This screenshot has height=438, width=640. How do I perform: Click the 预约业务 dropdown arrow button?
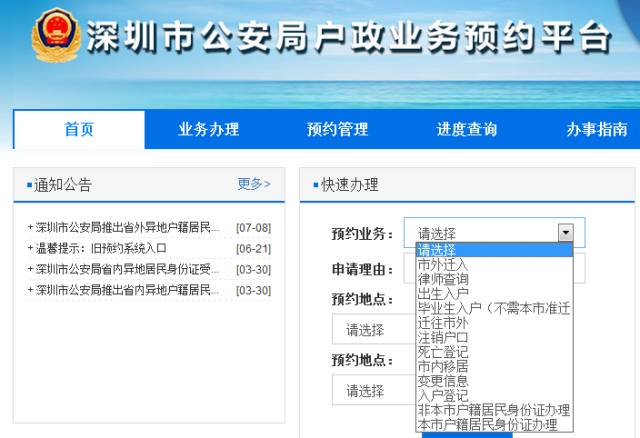pos(566,233)
